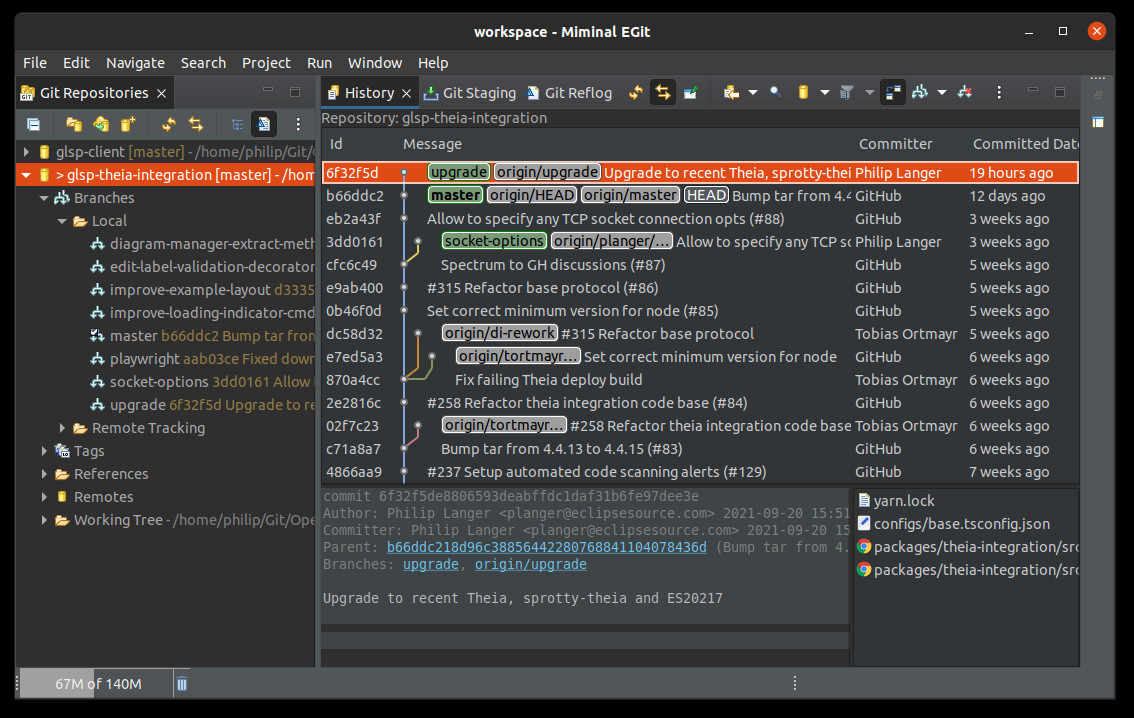Open parent commit b66ddc2 hash link
This screenshot has width=1134, height=718.
click(546, 547)
